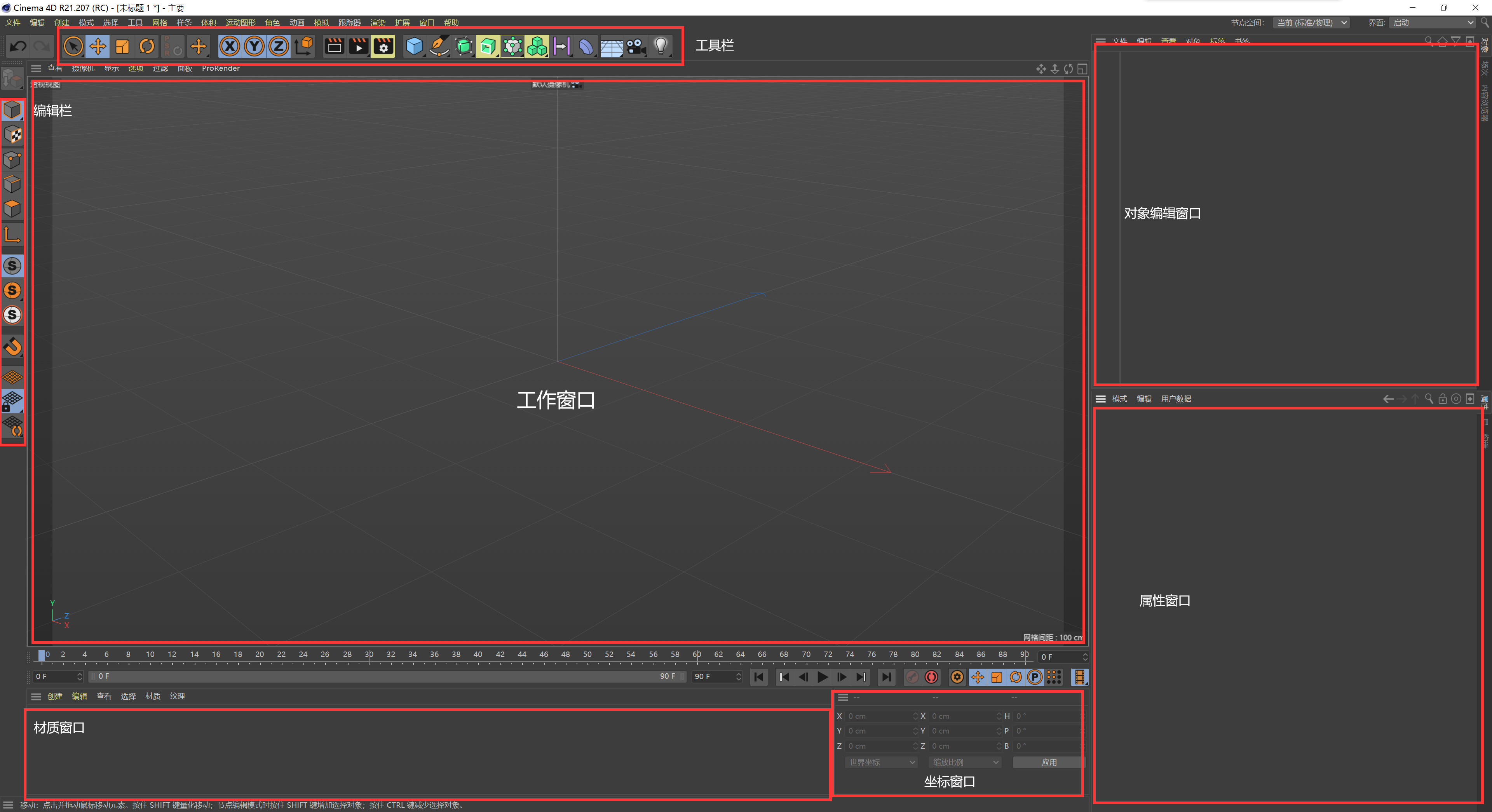This screenshot has height=812, width=1492.
Task: Select the spline Pen tool icon
Action: tap(439, 46)
